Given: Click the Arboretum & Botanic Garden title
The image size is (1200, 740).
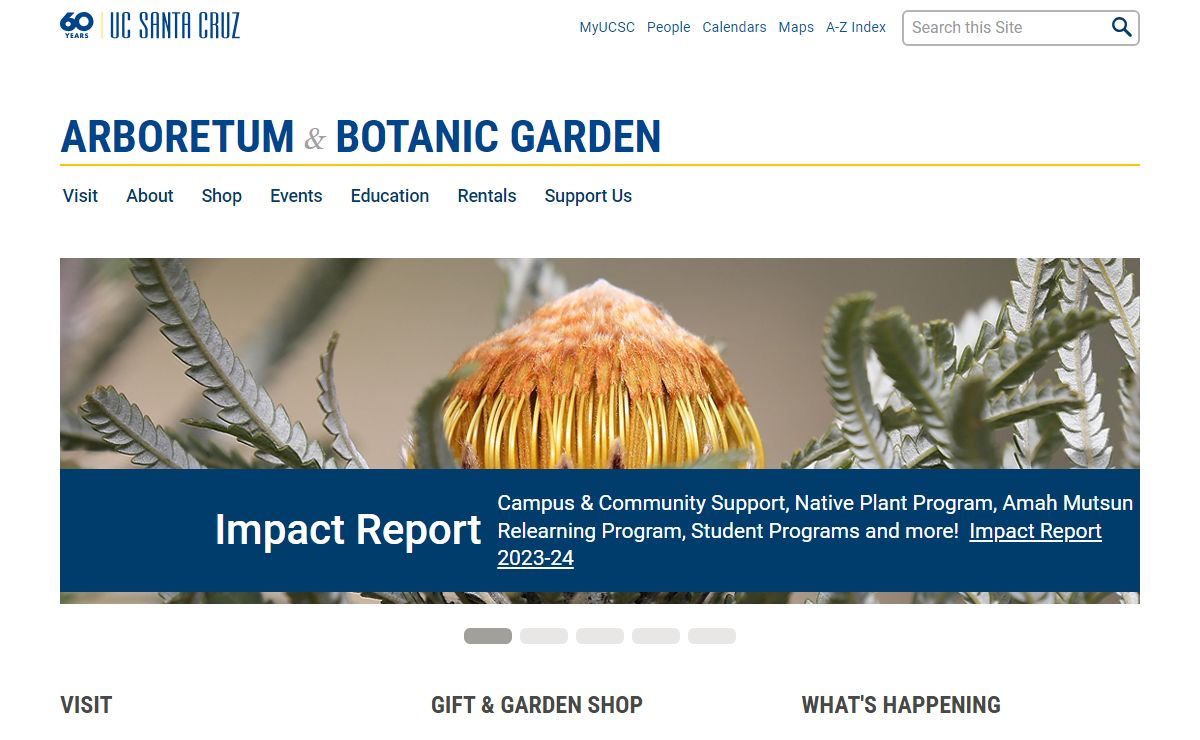Looking at the screenshot, I should (x=361, y=137).
